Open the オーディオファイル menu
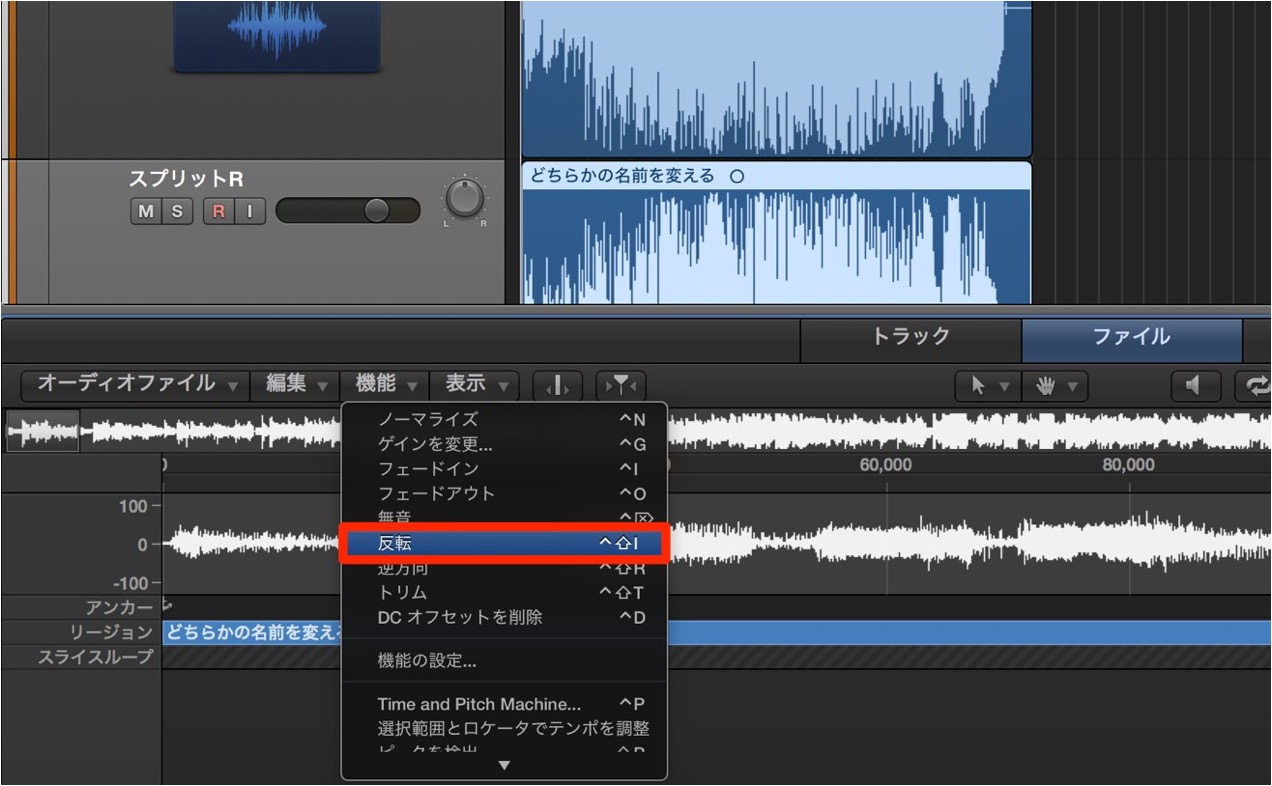This screenshot has height=786, width=1272. (135, 384)
